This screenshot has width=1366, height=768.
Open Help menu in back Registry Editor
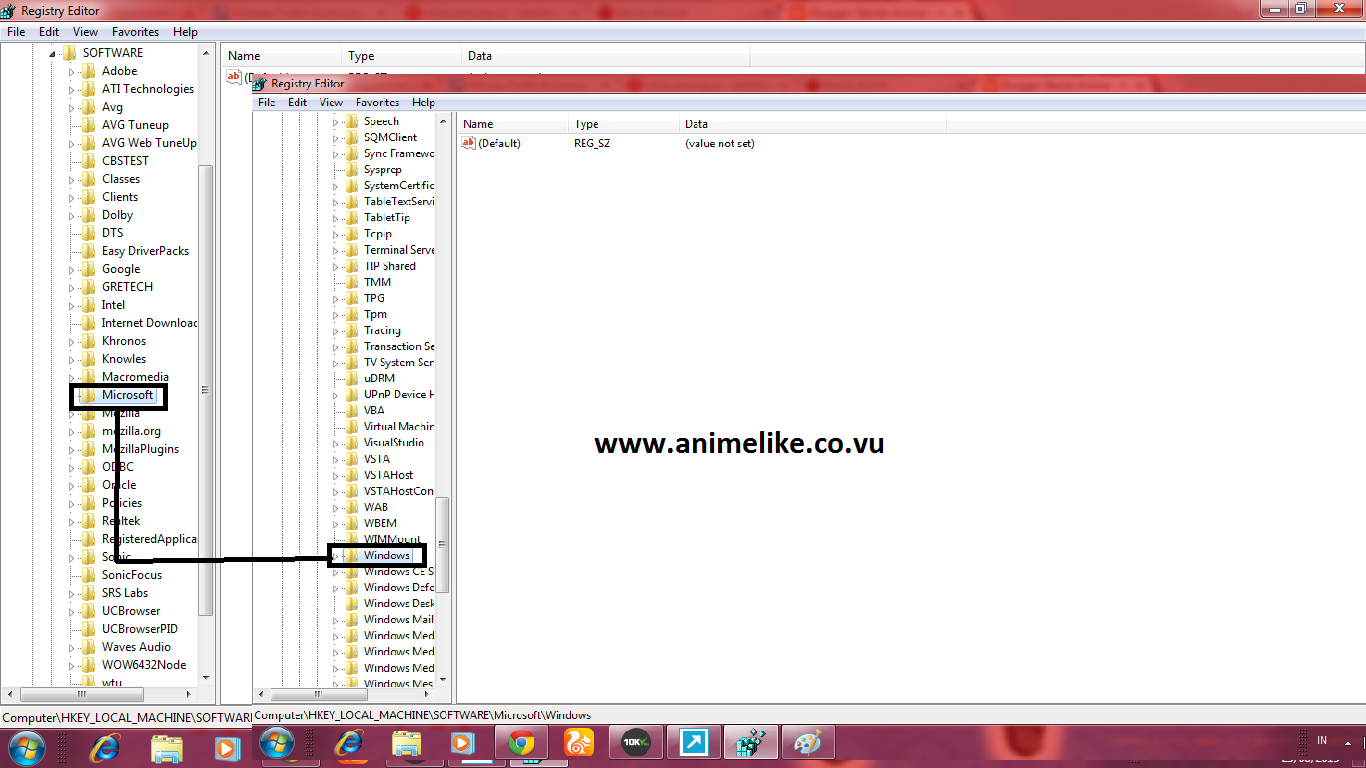click(185, 32)
